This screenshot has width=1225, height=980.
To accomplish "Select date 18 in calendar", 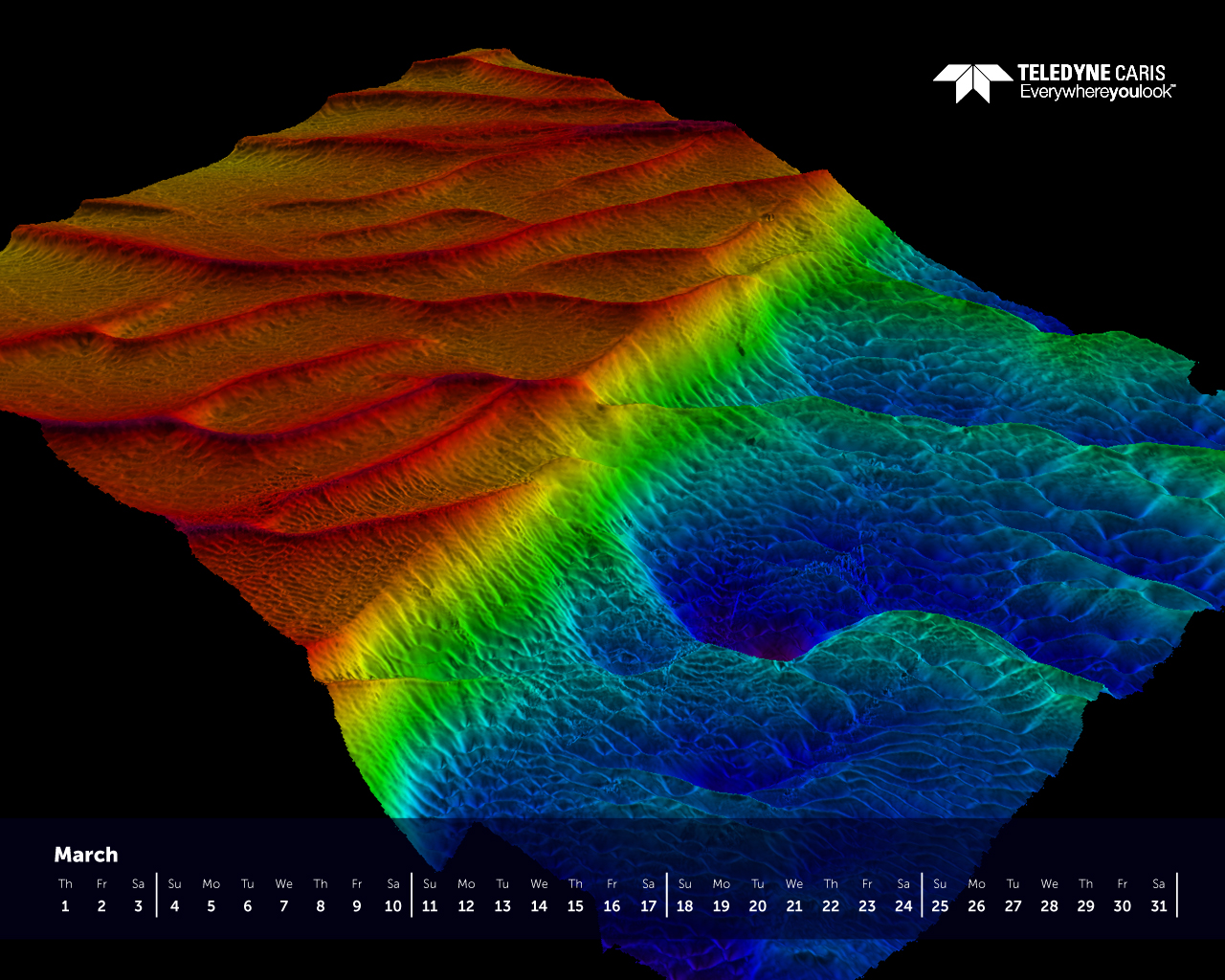I will tap(684, 906).
